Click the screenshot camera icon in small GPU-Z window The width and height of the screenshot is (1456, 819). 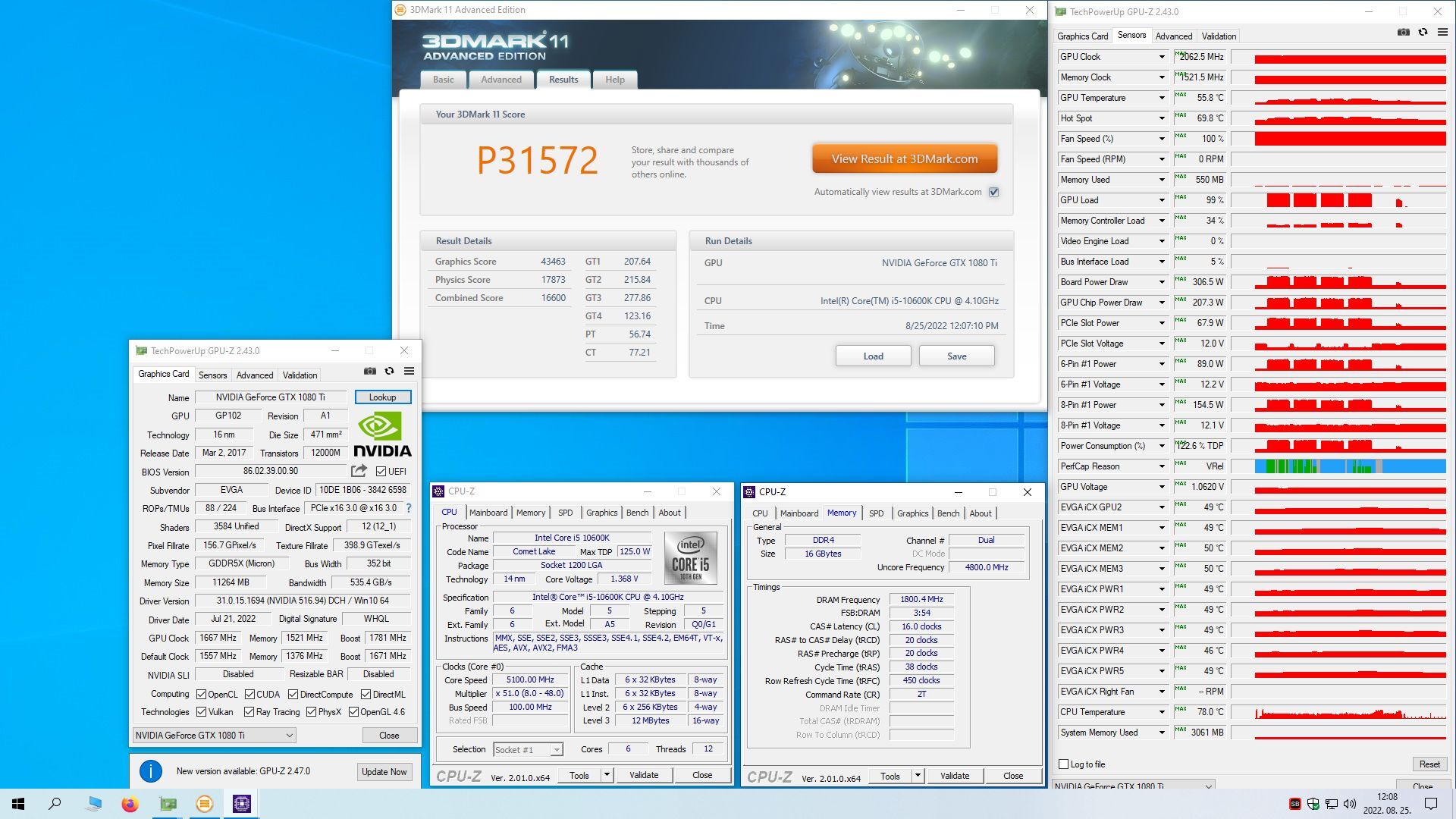click(x=369, y=372)
